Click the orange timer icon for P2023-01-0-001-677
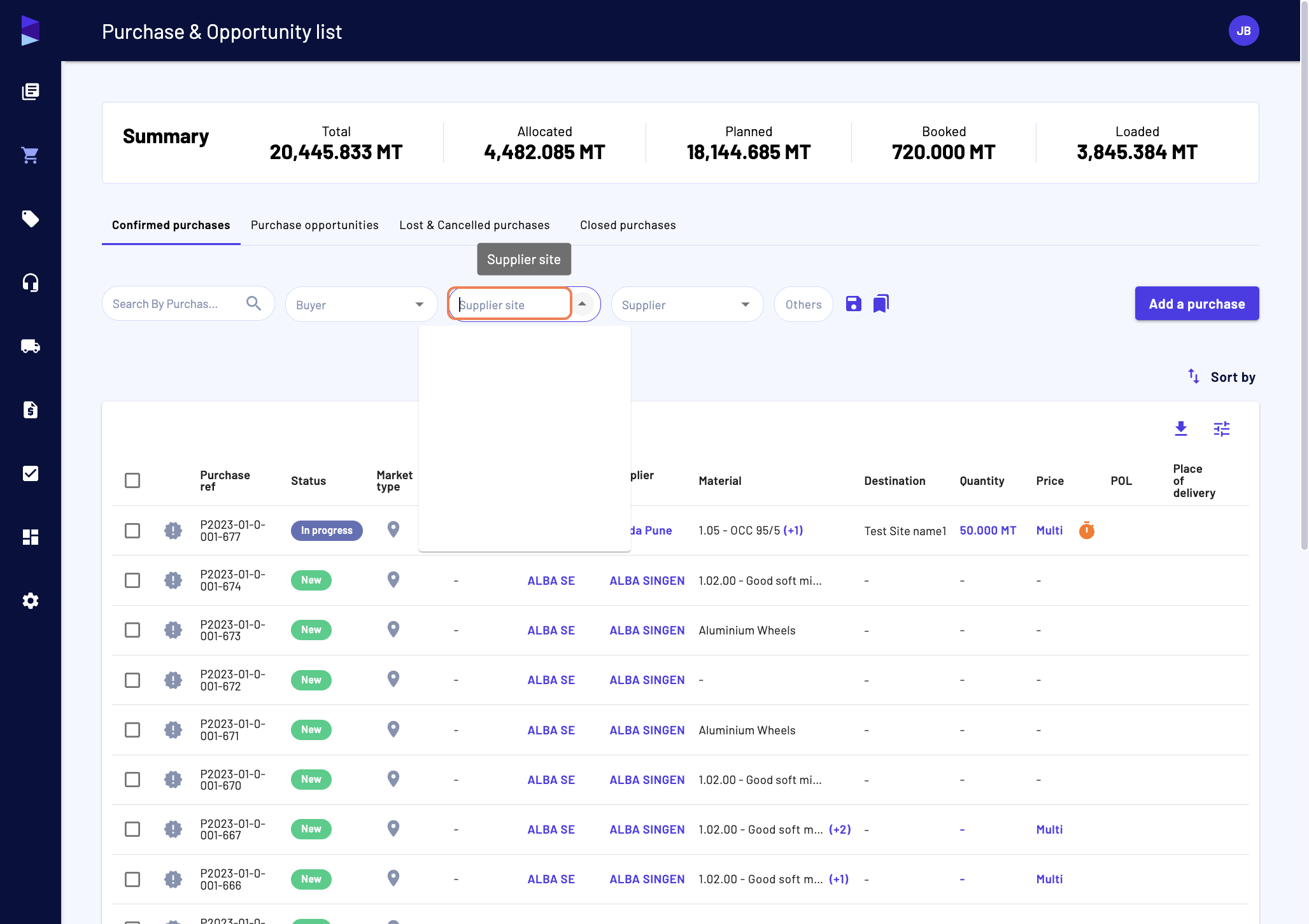Image resolution: width=1309 pixels, height=924 pixels. coord(1087,530)
